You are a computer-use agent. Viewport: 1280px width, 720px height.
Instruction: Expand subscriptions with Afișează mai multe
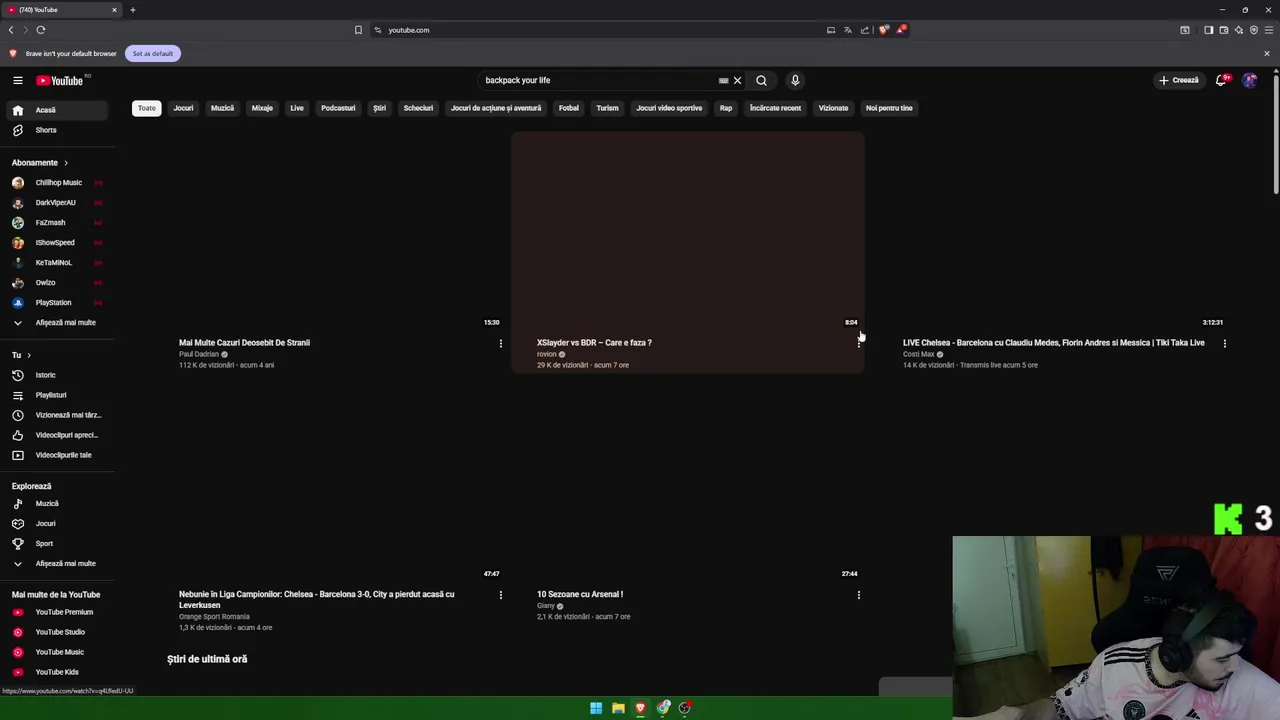58,323
